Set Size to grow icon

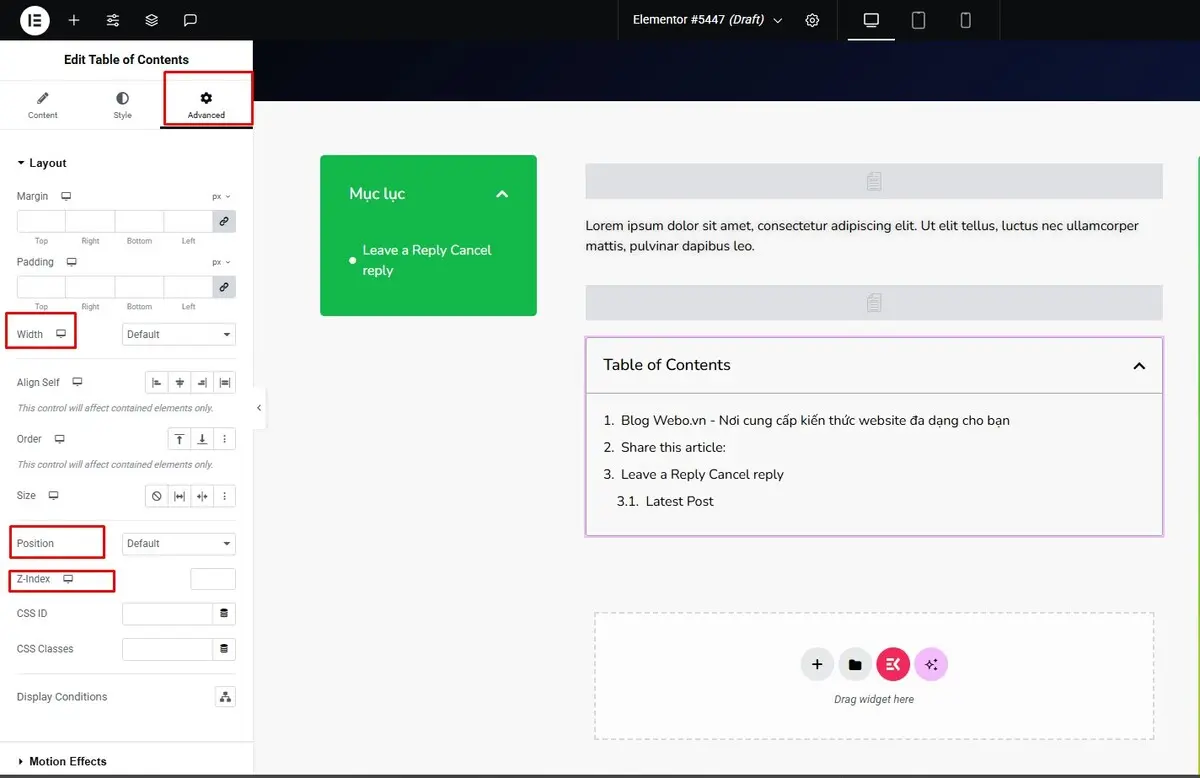(x=180, y=496)
